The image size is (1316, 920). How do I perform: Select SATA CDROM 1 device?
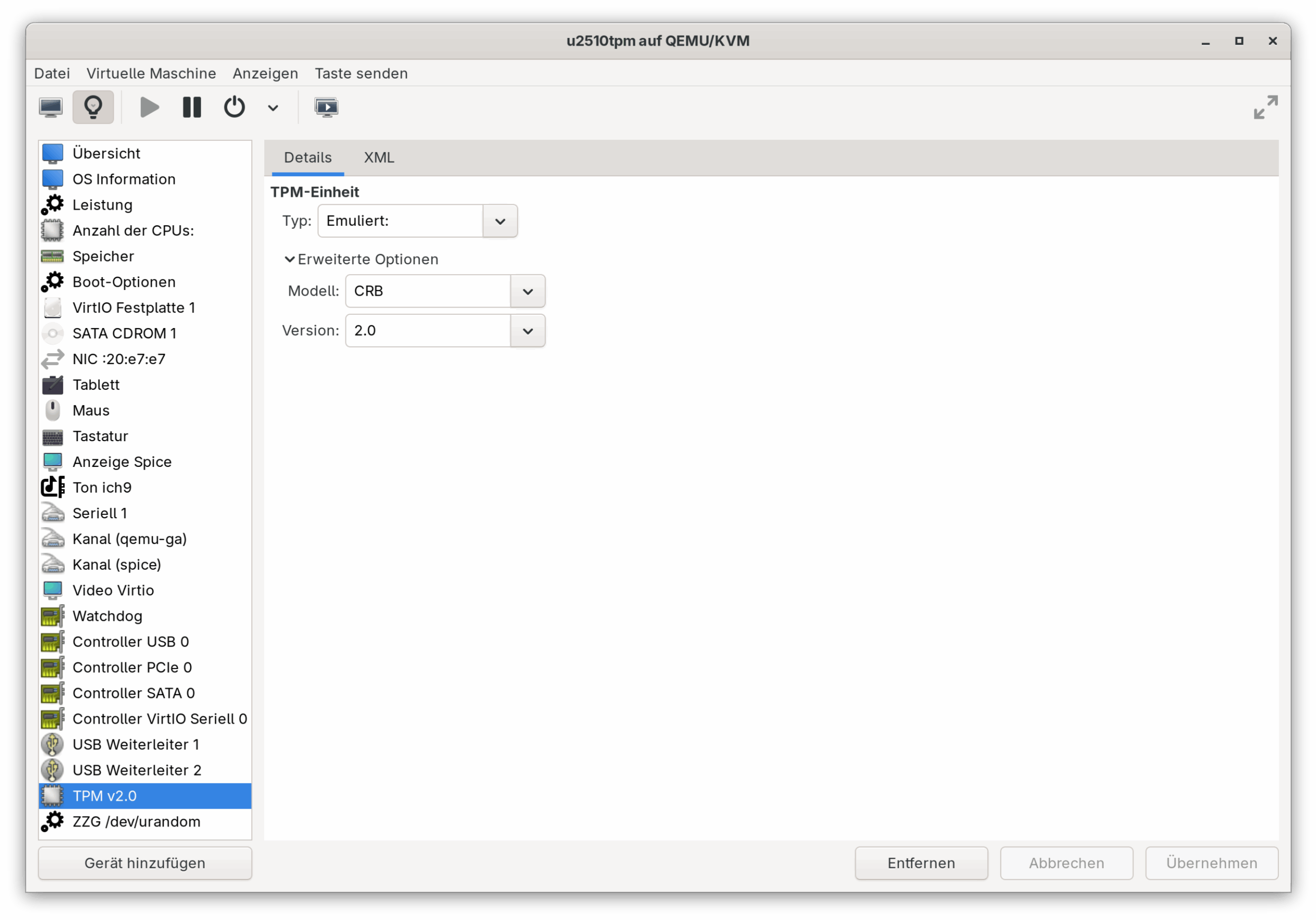click(124, 333)
